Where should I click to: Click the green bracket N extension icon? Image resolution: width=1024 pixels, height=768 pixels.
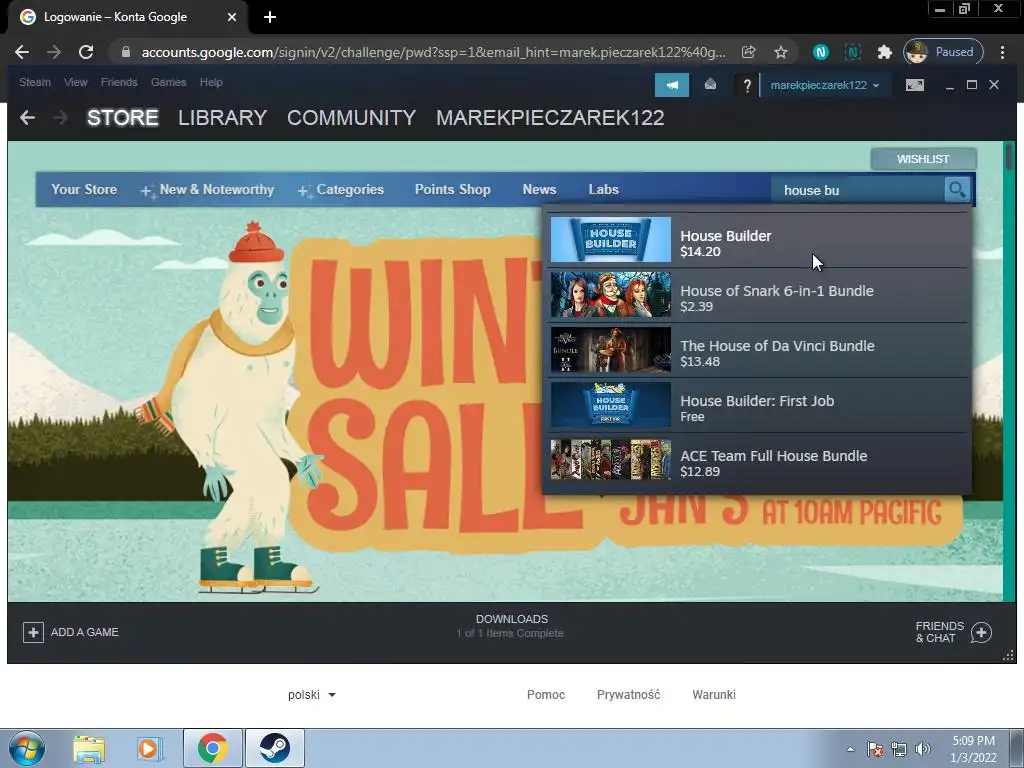coord(852,52)
